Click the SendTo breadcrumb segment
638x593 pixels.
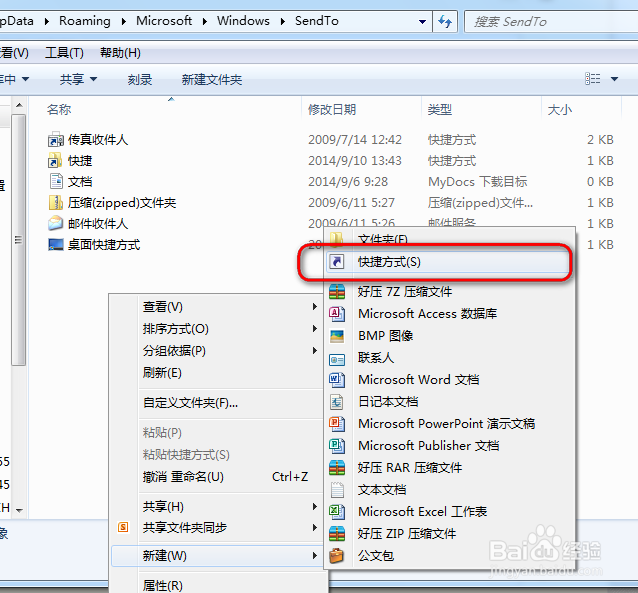tap(317, 21)
